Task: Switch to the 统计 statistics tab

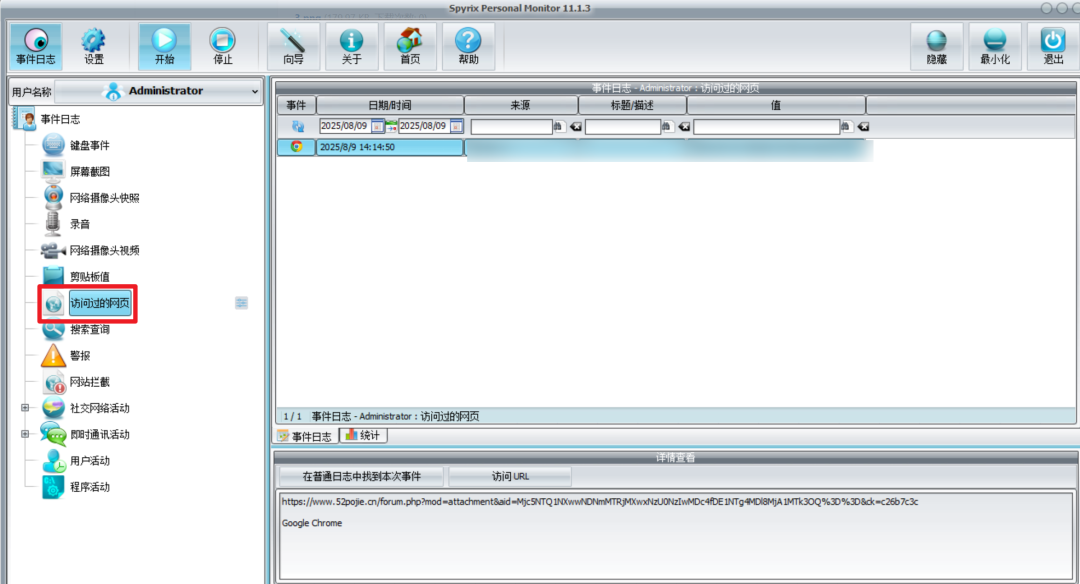Action: click(363, 435)
